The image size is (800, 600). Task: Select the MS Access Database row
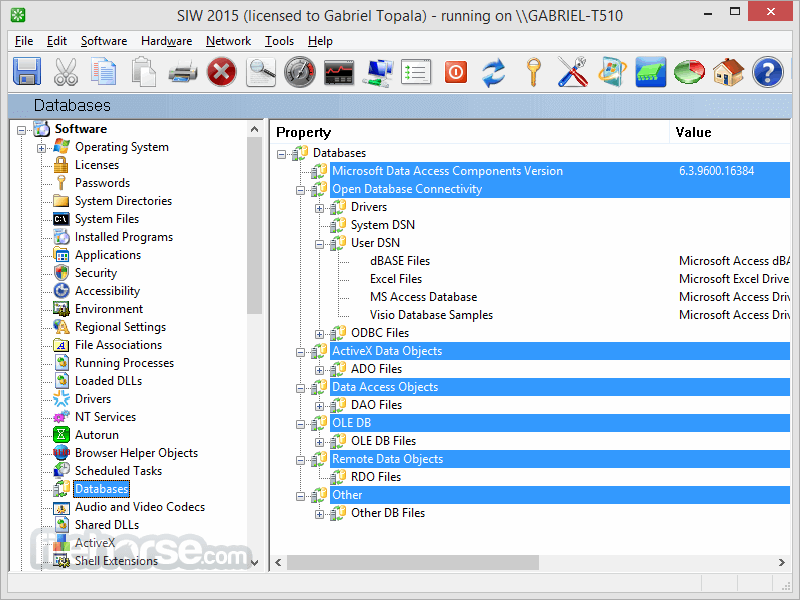(x=423, y=297)
